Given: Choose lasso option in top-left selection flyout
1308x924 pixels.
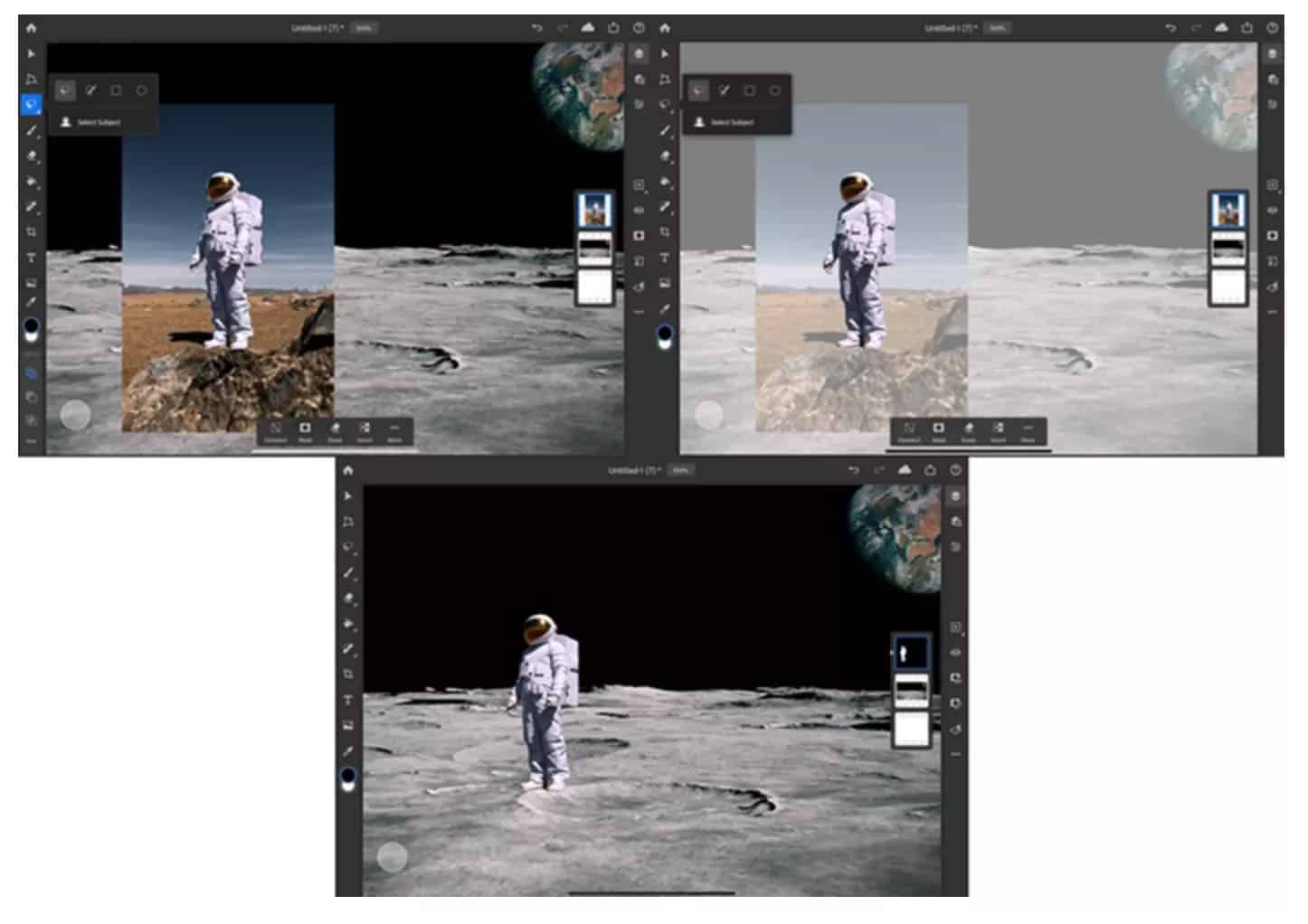Looking at the screenshot, I should [65, 90].
